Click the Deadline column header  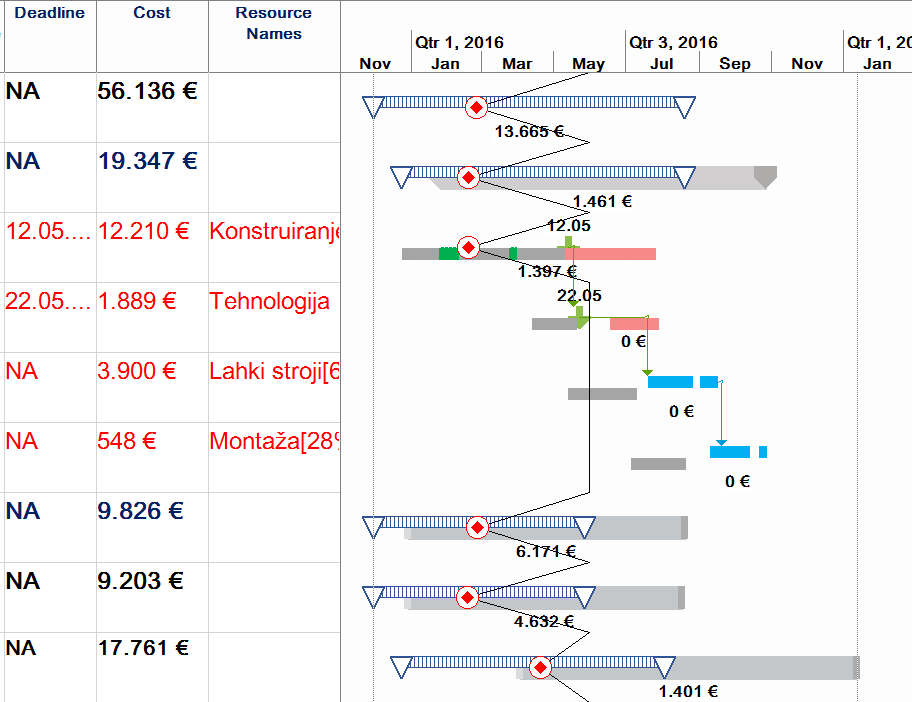(50, 13)
